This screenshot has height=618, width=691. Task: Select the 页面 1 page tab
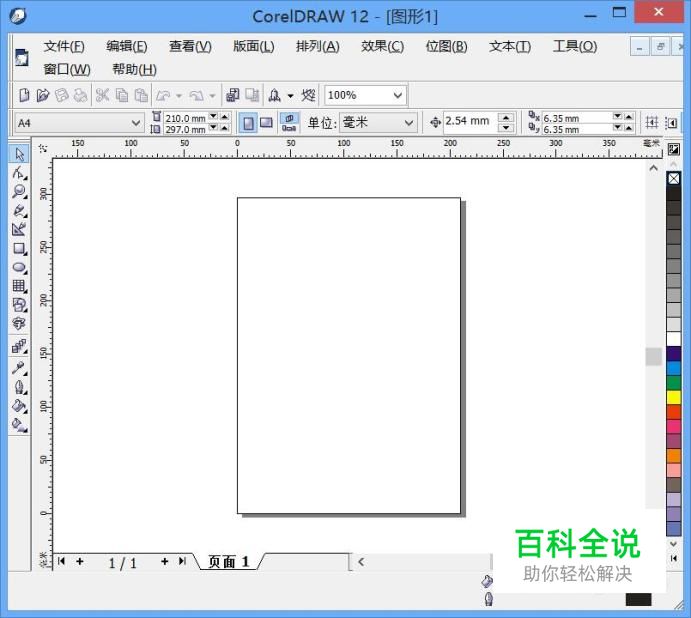click(x=229, y=562)
